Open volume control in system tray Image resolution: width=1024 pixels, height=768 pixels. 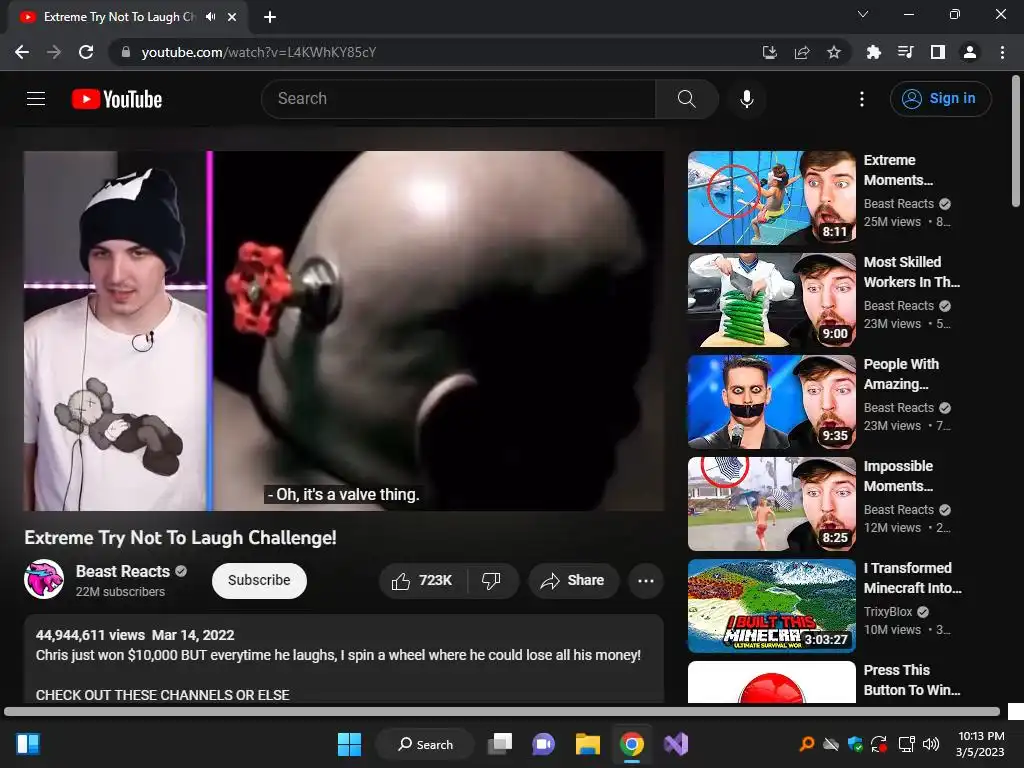(x=931, y=744)
